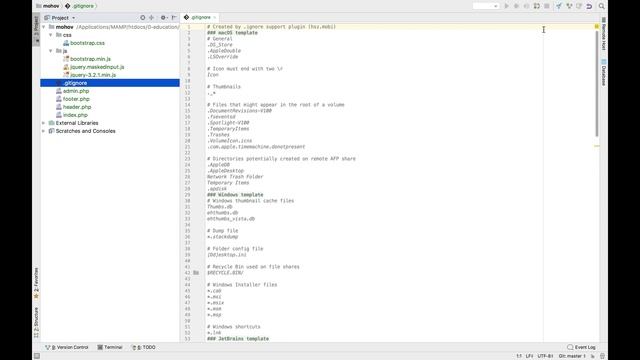
Task: Toggle the Structure side tool tab
Action: point(36,322)
